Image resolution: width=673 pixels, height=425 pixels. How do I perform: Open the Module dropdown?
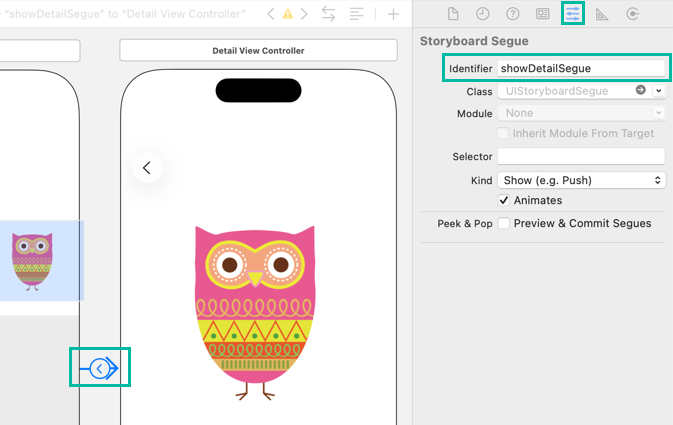pos(581,113)
